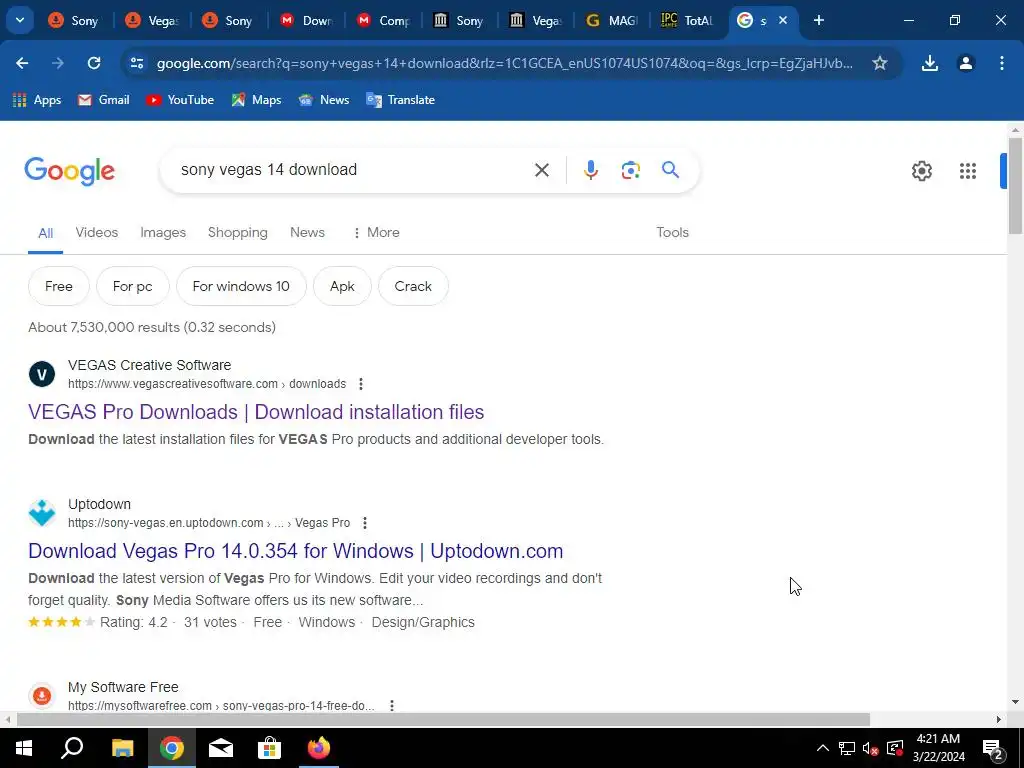Viewport: 1024px width, 768px height.
Task: Open Windows taskbar search
Action: click(x=72, y=748)
